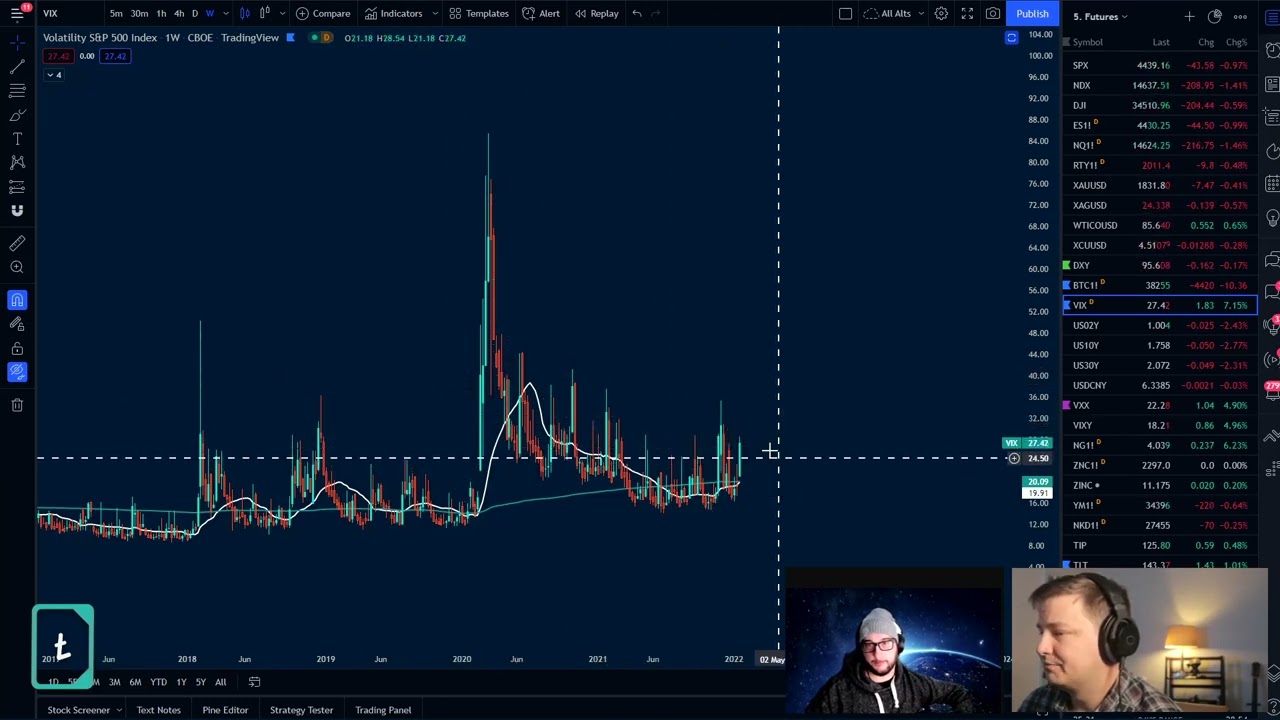Open the All Alts layout dropdown
This screenshot has width=1280, height=720.
[x=893, y=13]
